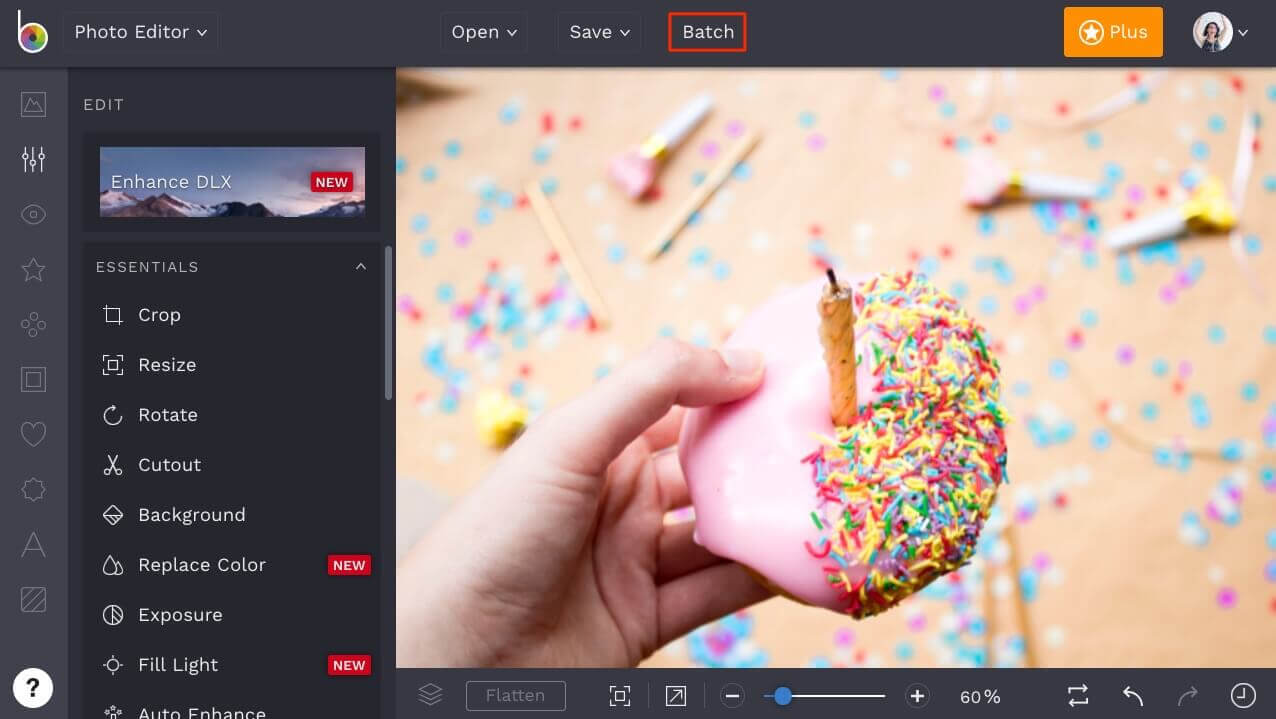Open the Image Manager sidebar icon
This screenshot has width=1276, height=719.
[33, 104]
